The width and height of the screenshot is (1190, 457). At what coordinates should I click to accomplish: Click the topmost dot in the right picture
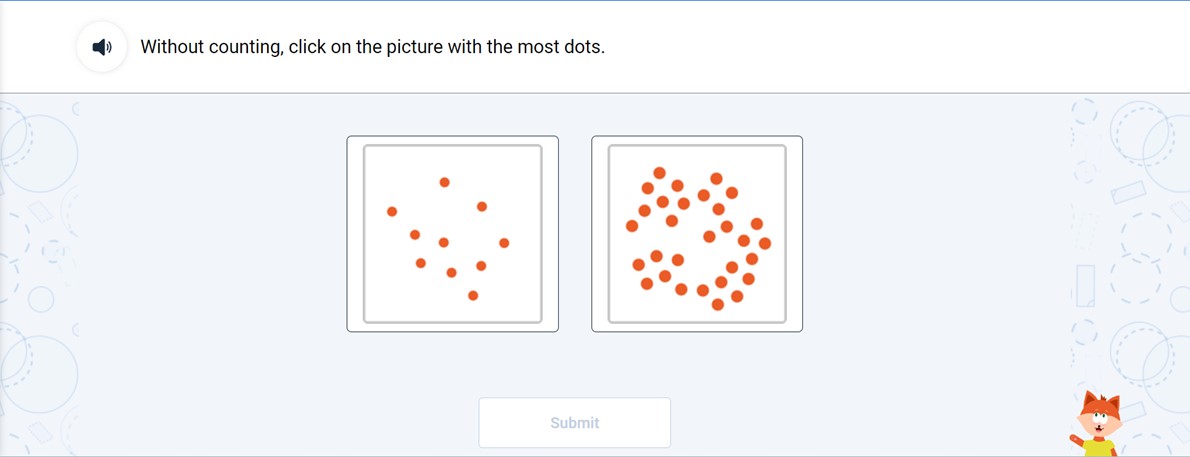point(659,173)
